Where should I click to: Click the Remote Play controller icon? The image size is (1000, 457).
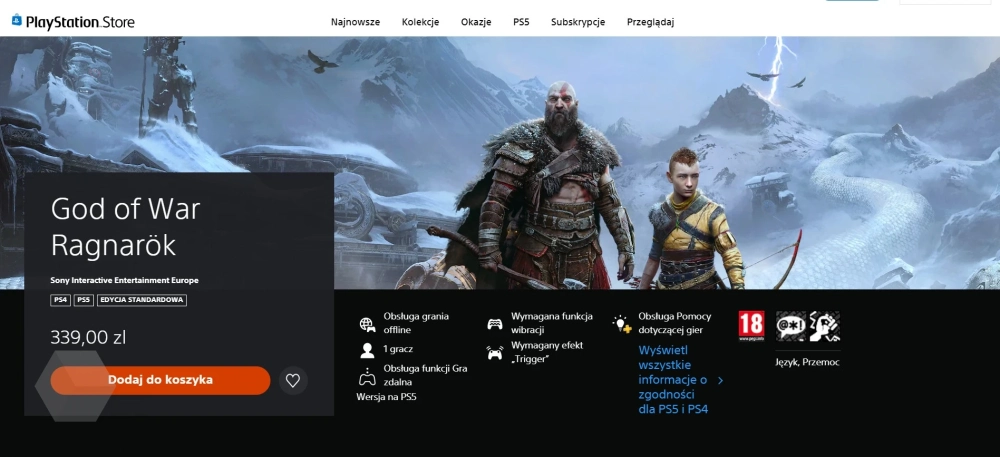click(x=367, y=377)
